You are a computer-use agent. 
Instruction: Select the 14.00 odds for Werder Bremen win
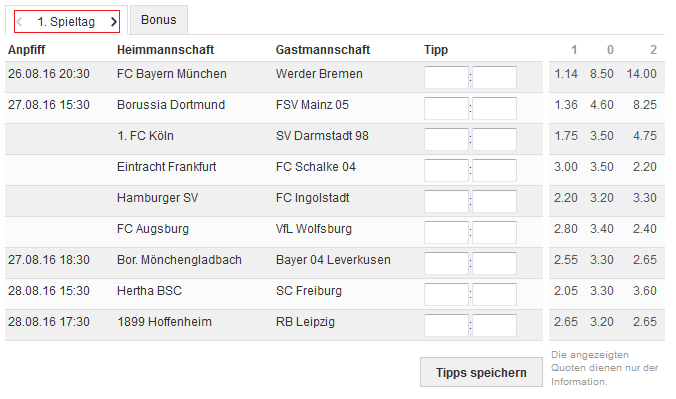[x=642, y=74]
